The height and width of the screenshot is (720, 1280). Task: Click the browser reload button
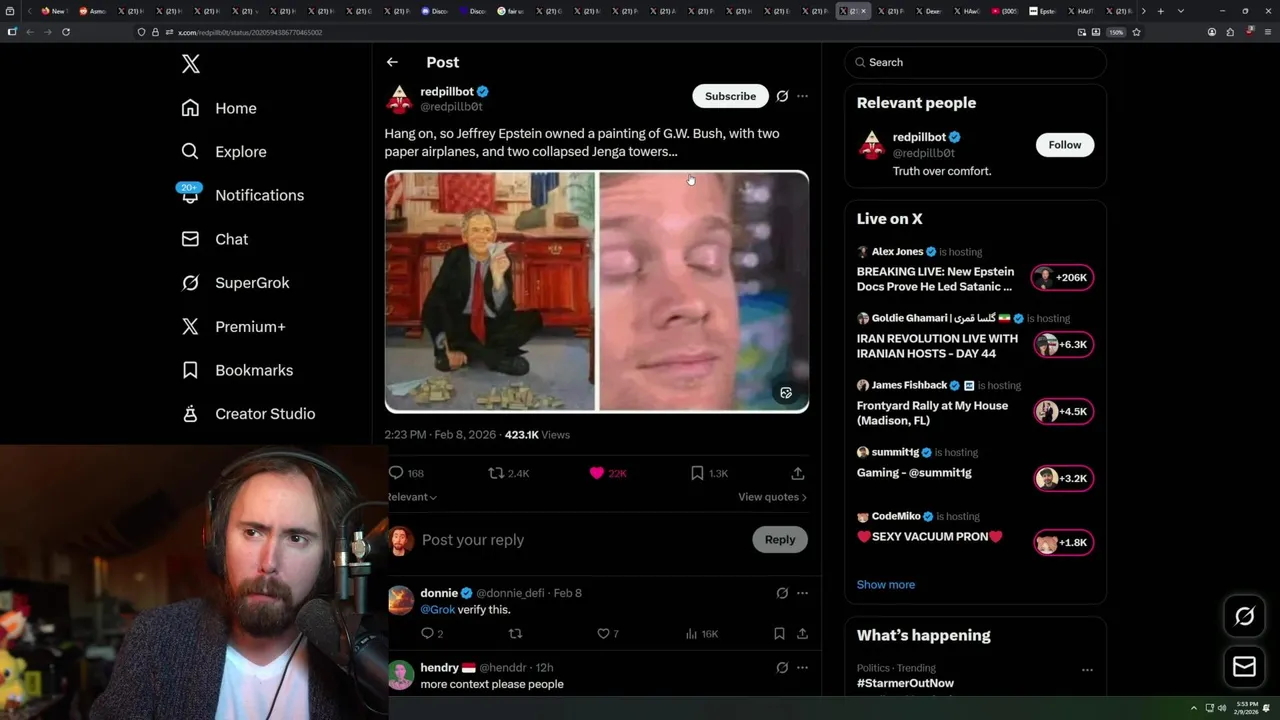coord(66,32)
